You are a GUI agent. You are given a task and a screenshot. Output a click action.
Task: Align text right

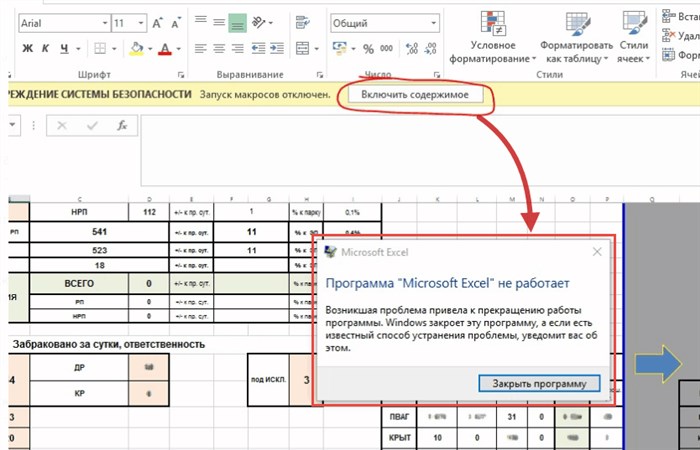(238, 48)
